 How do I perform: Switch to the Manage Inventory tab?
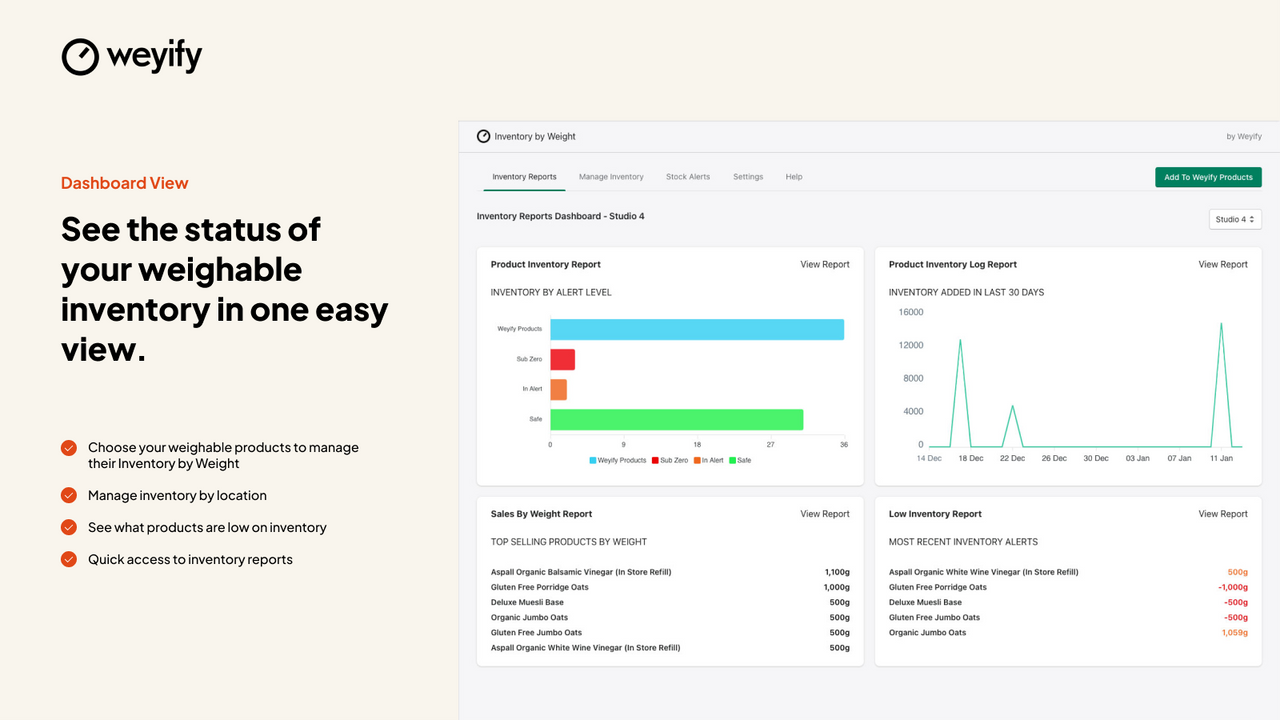[611, 177]
